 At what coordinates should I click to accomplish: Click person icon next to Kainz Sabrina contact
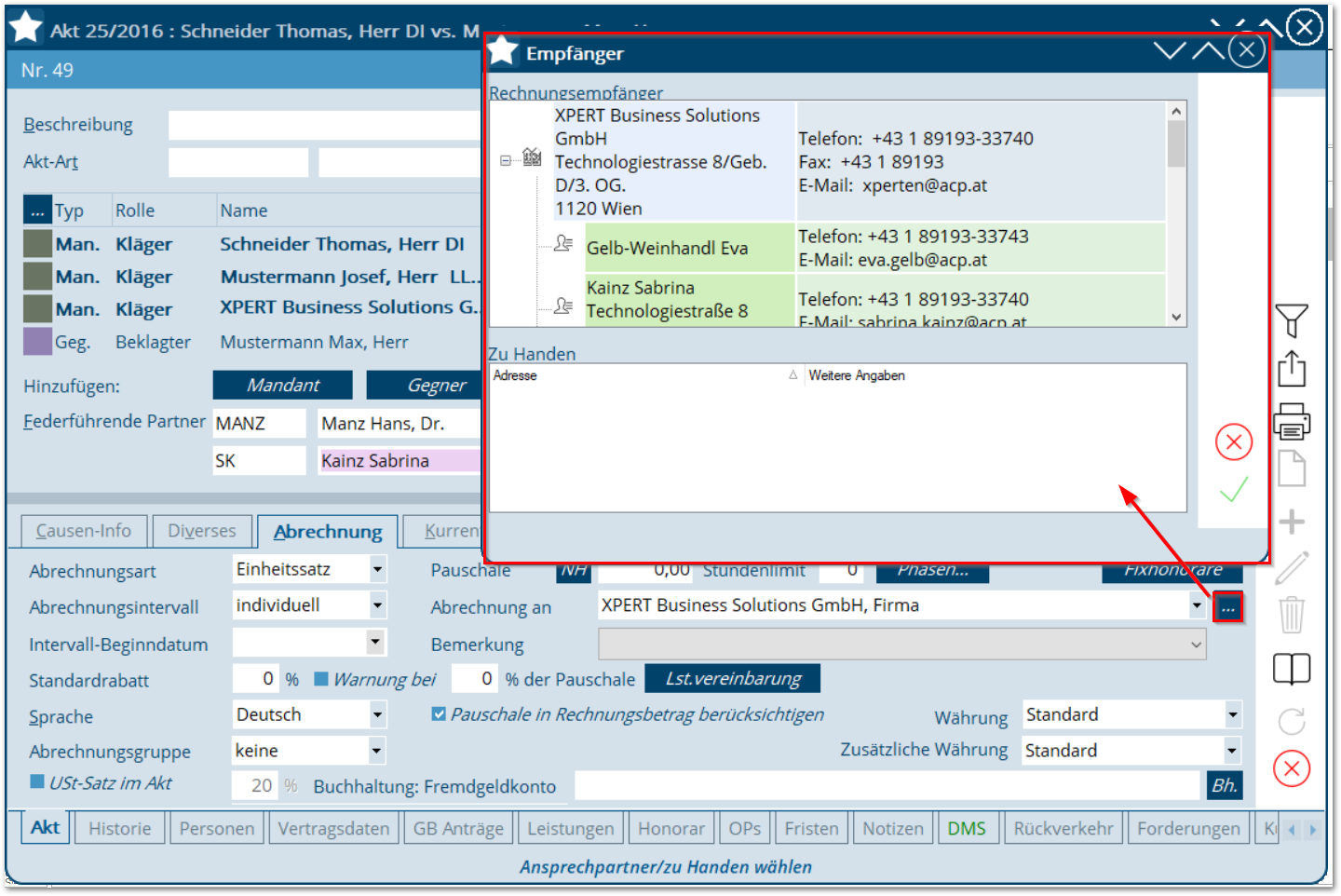(x=563, y=305)
